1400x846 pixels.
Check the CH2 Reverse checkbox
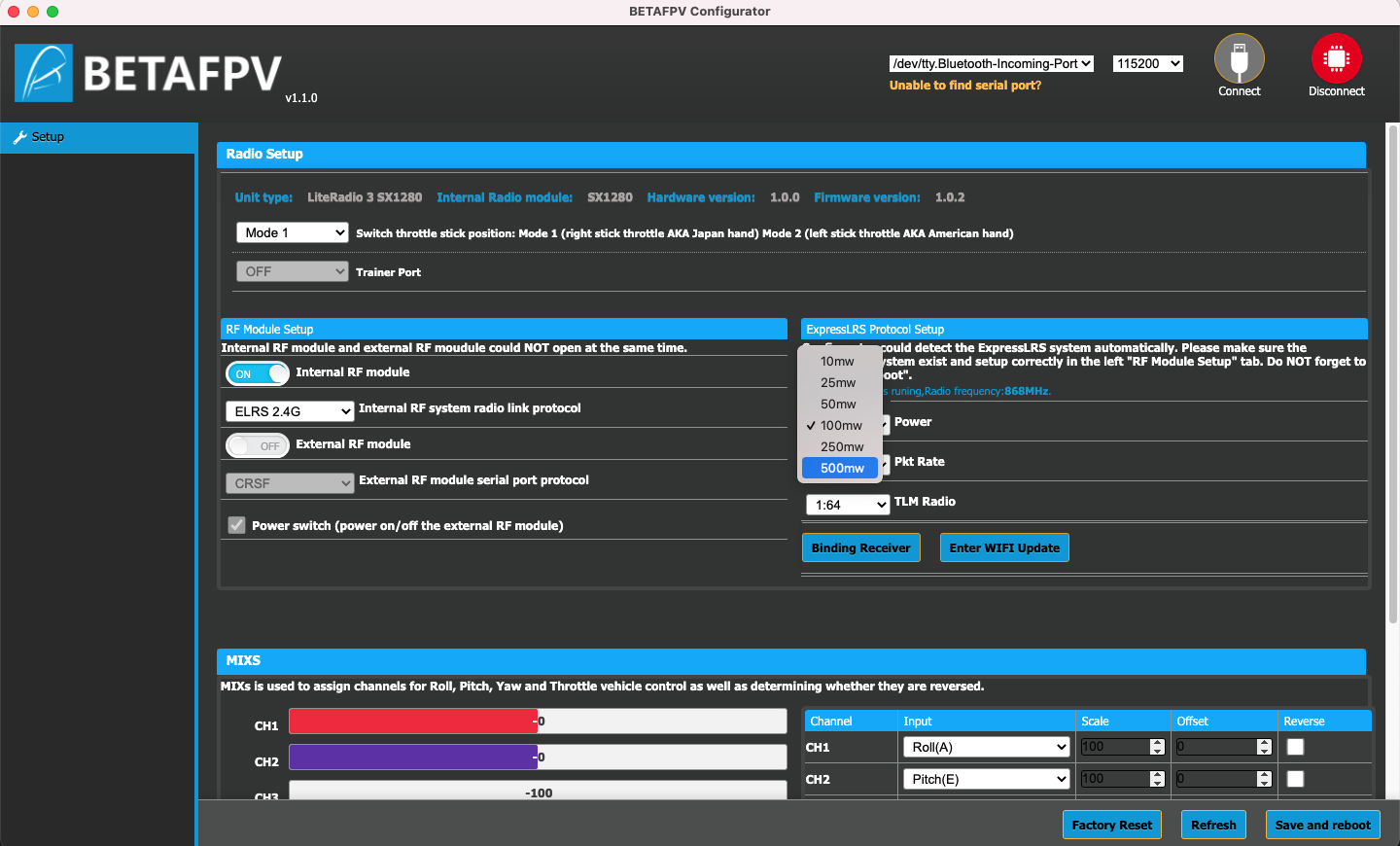[x=1295, y=779]
